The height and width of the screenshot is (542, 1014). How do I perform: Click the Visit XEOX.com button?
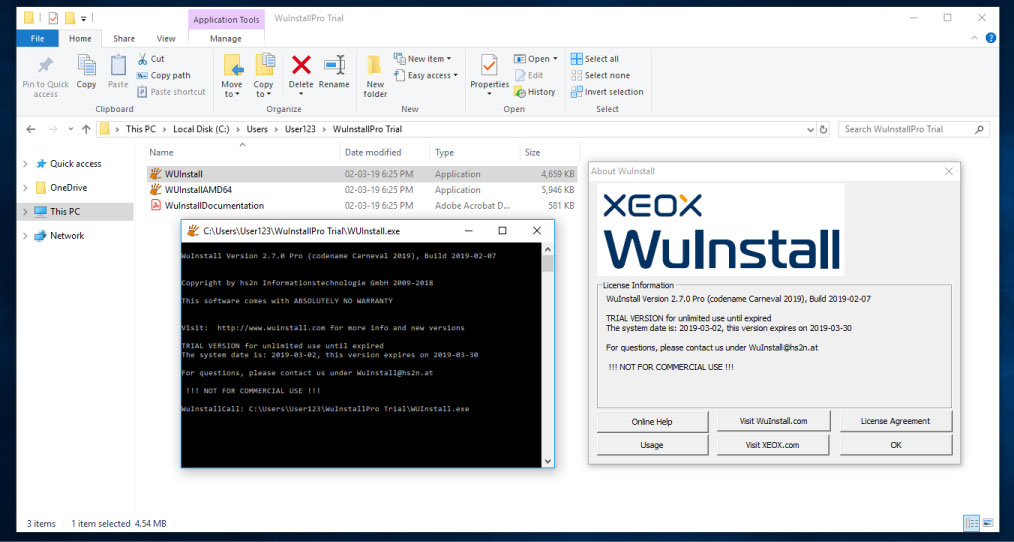click(773, 445)
